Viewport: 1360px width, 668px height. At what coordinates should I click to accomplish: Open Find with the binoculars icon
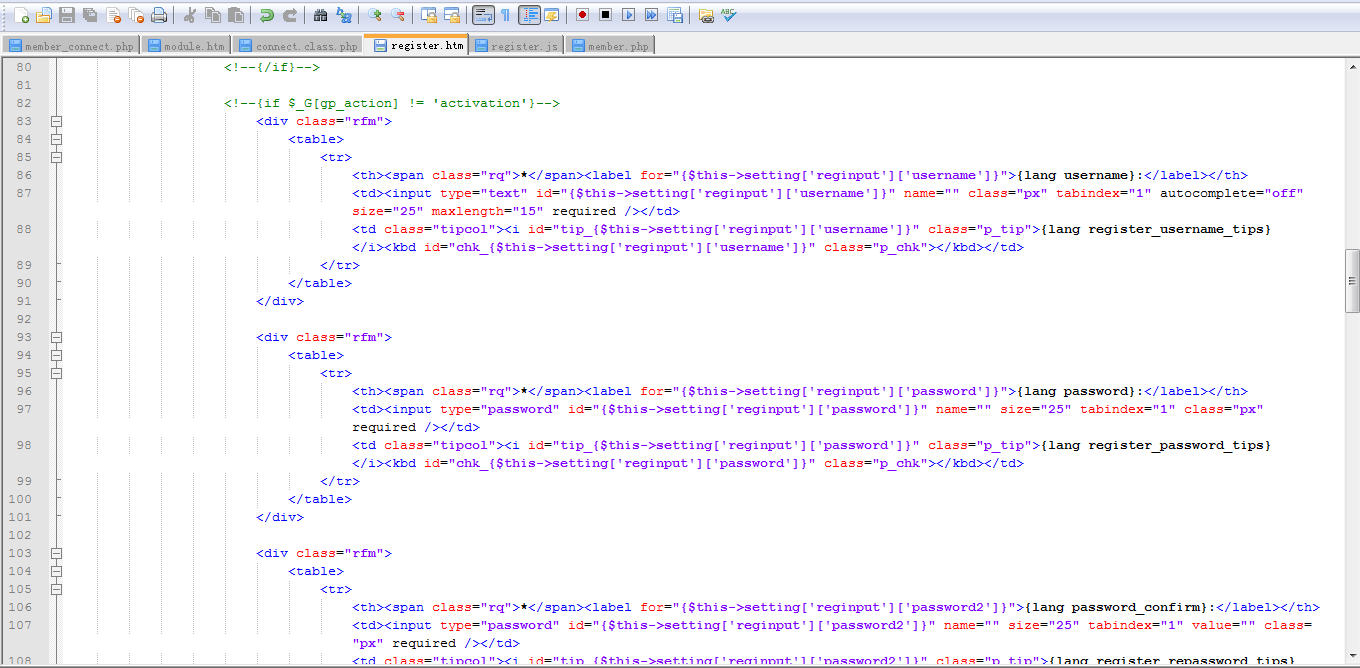coord(320,15)
